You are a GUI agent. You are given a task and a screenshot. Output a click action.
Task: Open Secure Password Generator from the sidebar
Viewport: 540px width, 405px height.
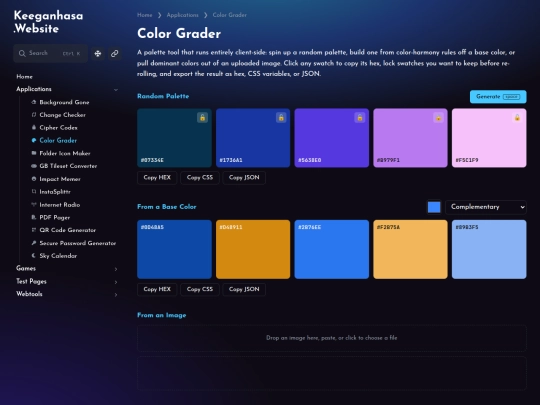77,243
